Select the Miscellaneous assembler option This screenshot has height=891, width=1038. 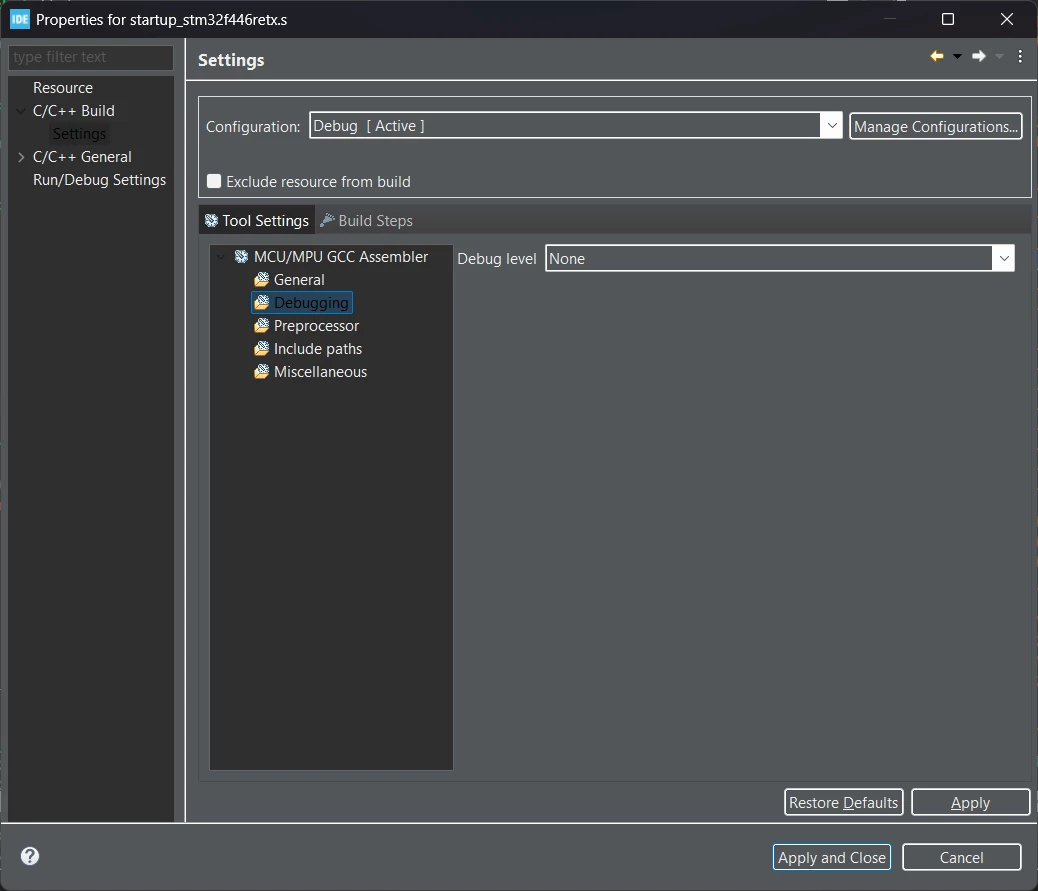pyautogui.click(x=320, y=372)
